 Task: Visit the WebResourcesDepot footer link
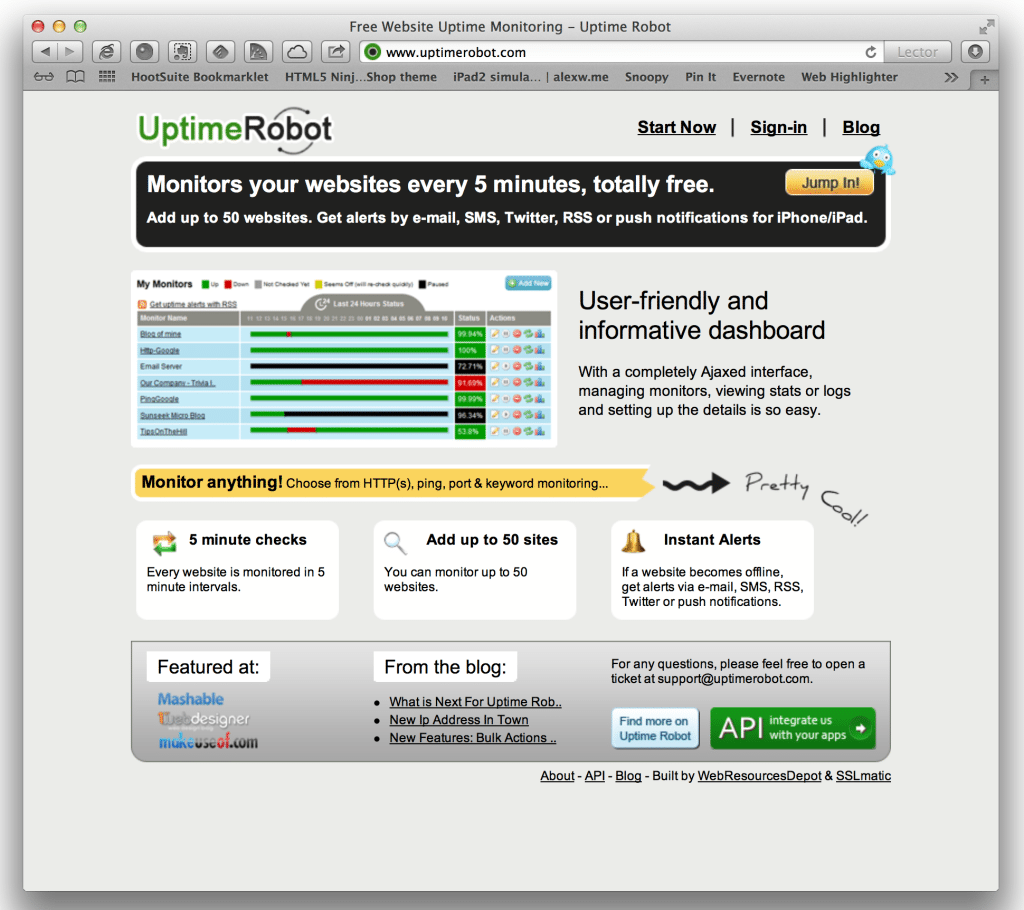point(760,775)
